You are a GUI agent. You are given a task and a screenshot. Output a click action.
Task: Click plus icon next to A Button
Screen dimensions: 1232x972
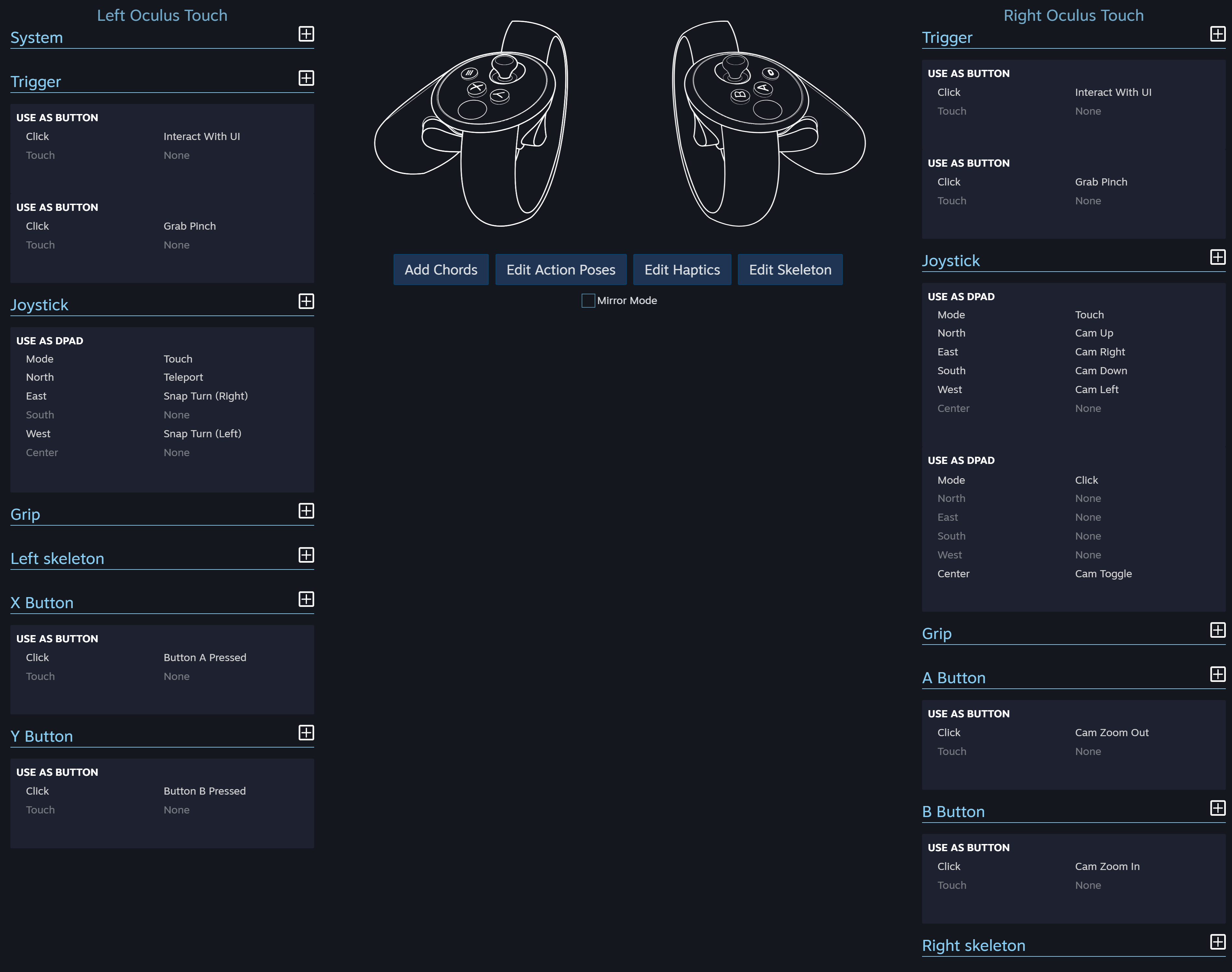[1217, 674]
